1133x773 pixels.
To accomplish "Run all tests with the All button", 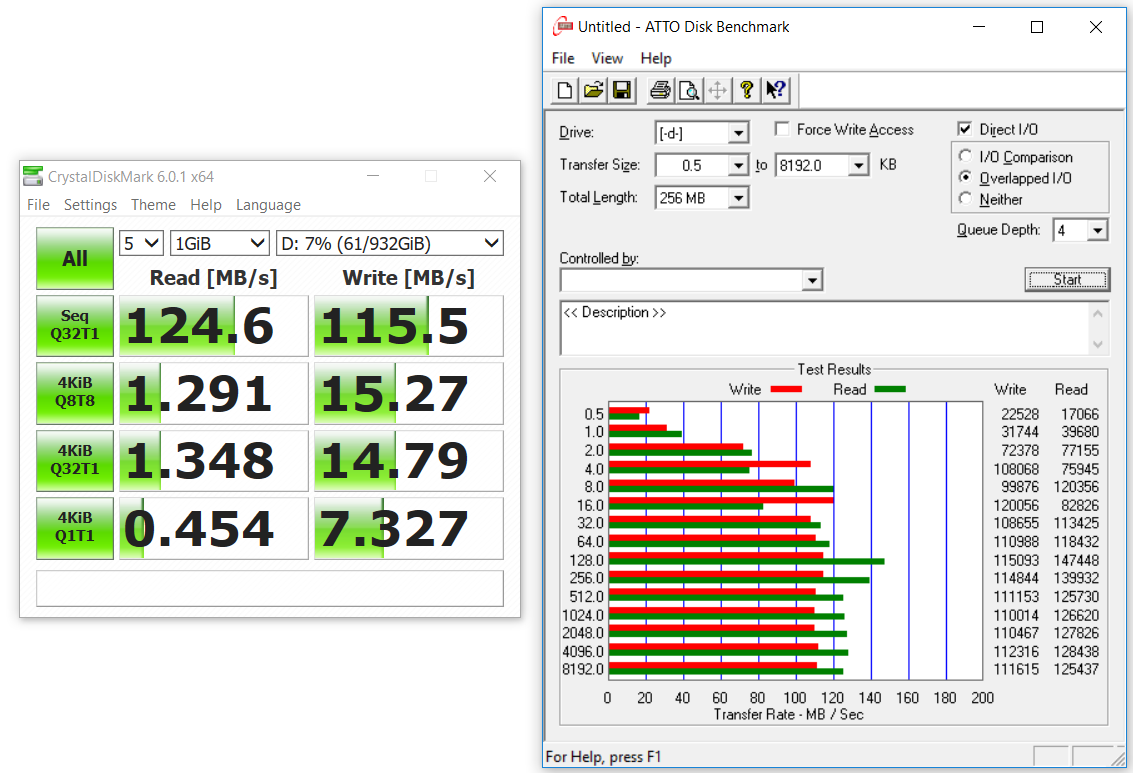I will pos(75,259).
